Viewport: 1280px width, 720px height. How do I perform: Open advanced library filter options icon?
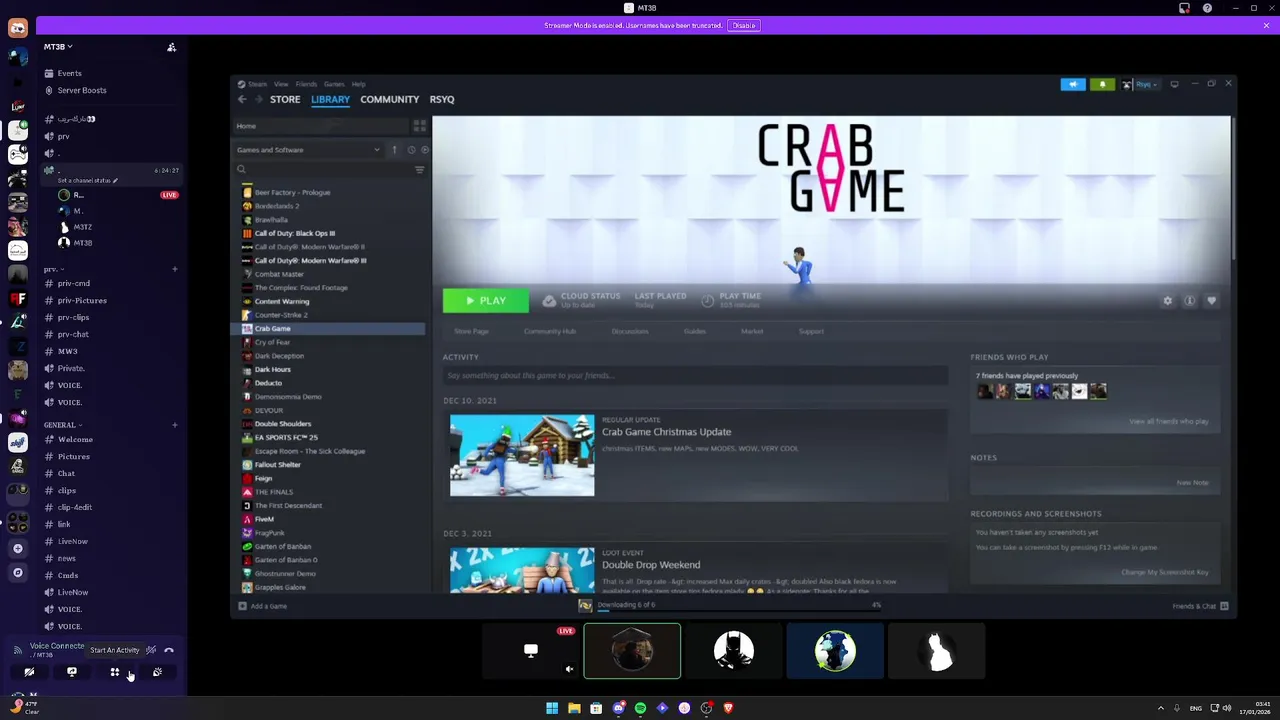click(x=420, y=170)
